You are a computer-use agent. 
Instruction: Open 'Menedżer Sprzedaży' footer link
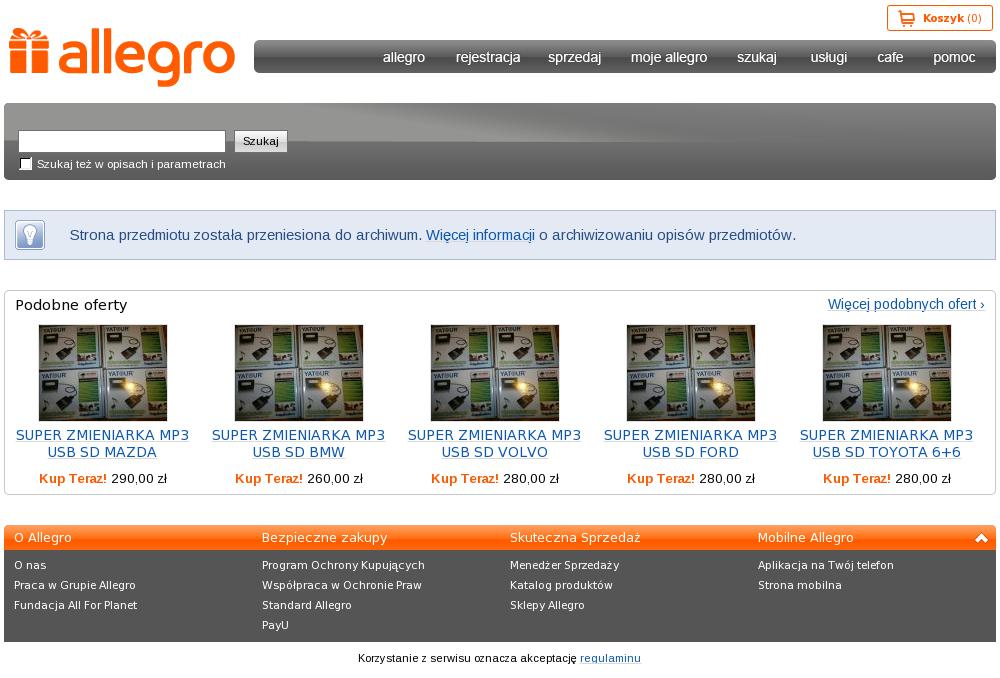tap(564, 565)
